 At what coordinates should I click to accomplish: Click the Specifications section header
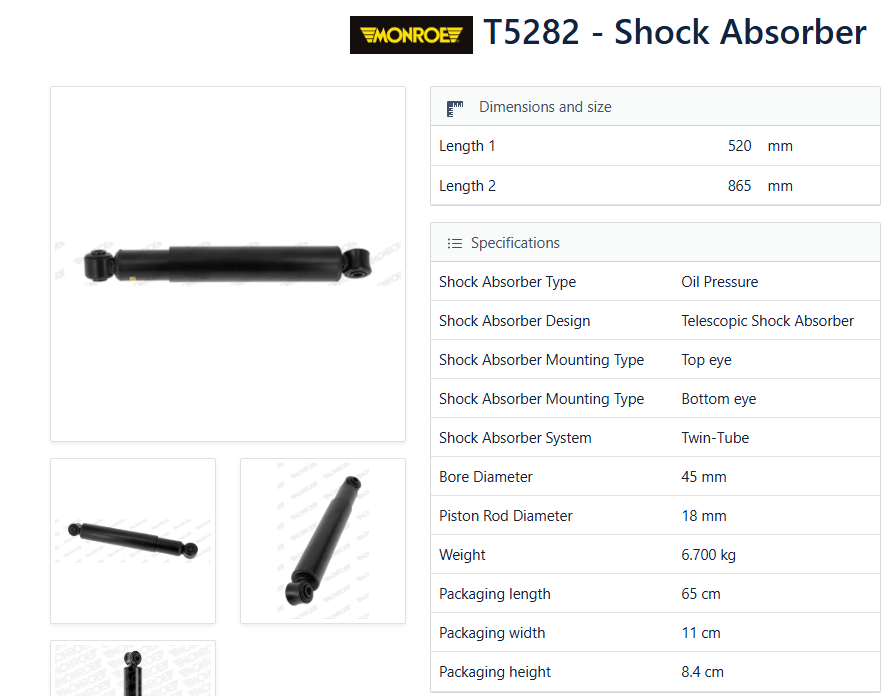coord(655,242)
